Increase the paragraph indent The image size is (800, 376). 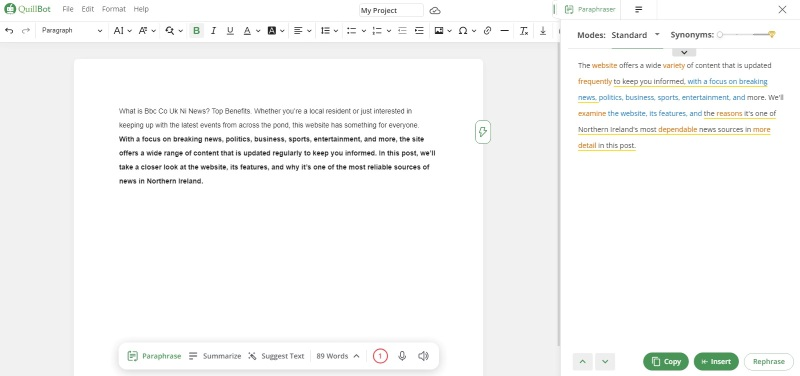pos(419,31)
